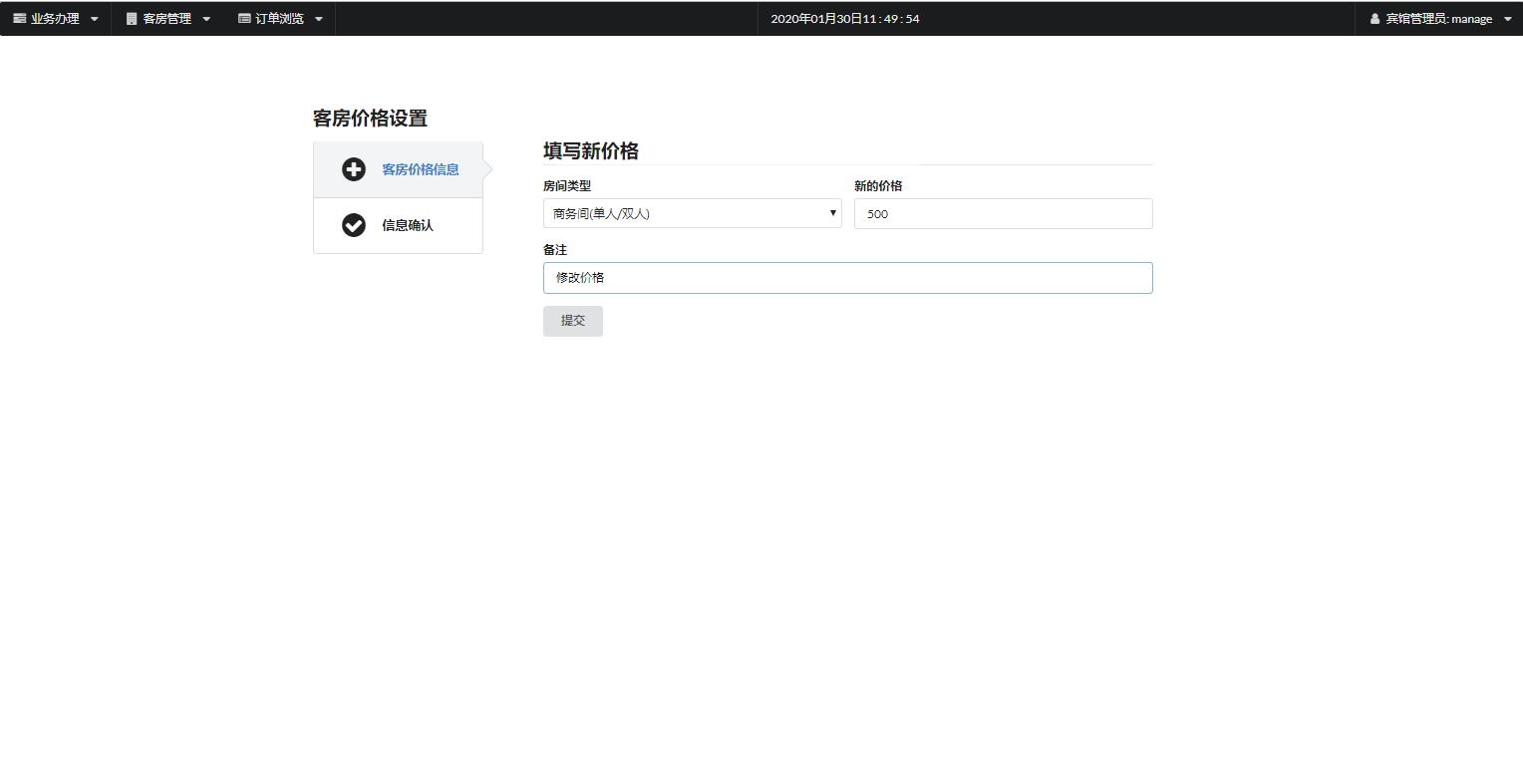Select the 客房价格信息 sidebar link
The width and height of the screenshot is (1523, 784).
419,169
